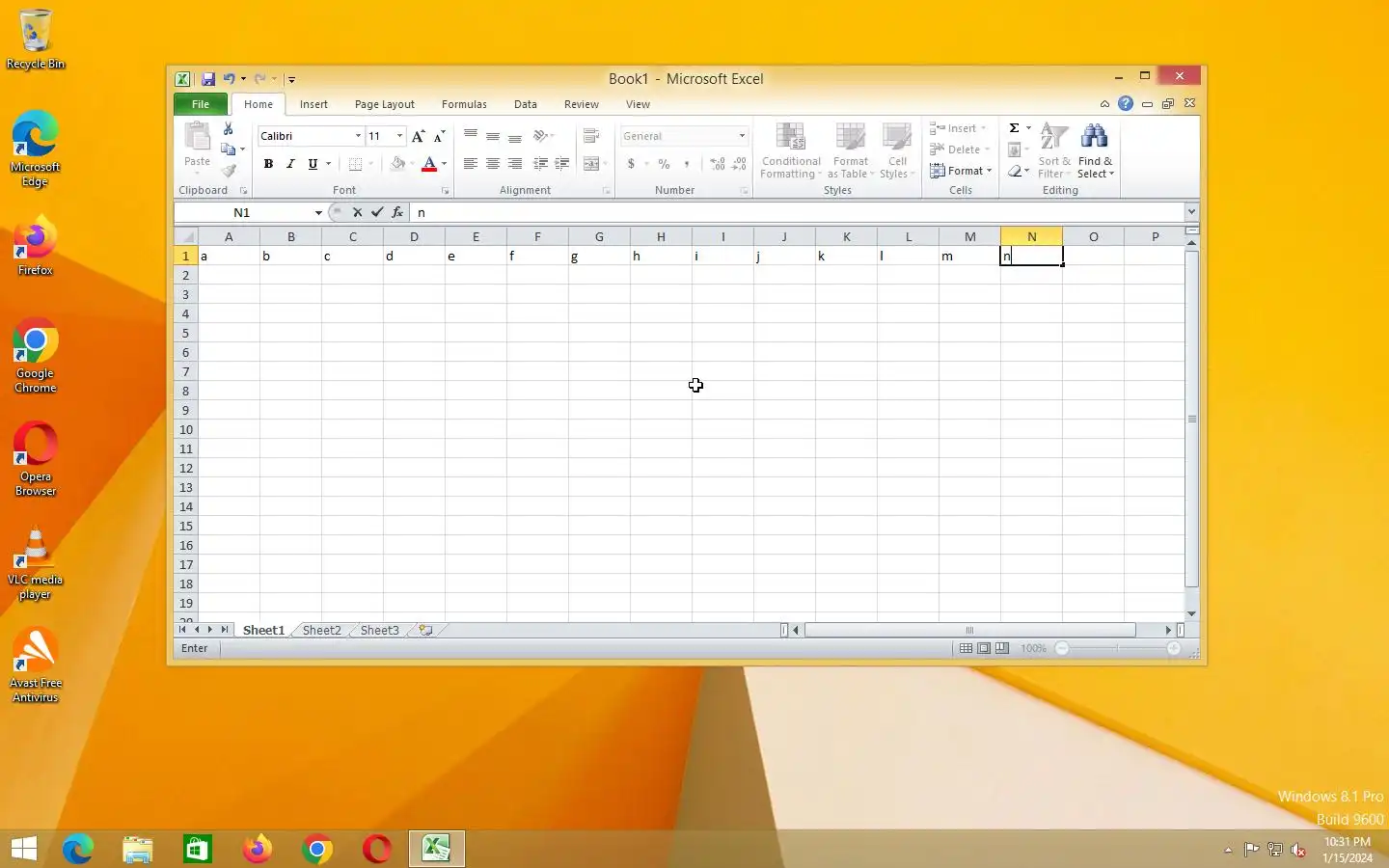Image resolution: width=1389 pixels, height=868 pixels.
Task: Click the Sort & Filter button
Action: tap(1054, 150)
